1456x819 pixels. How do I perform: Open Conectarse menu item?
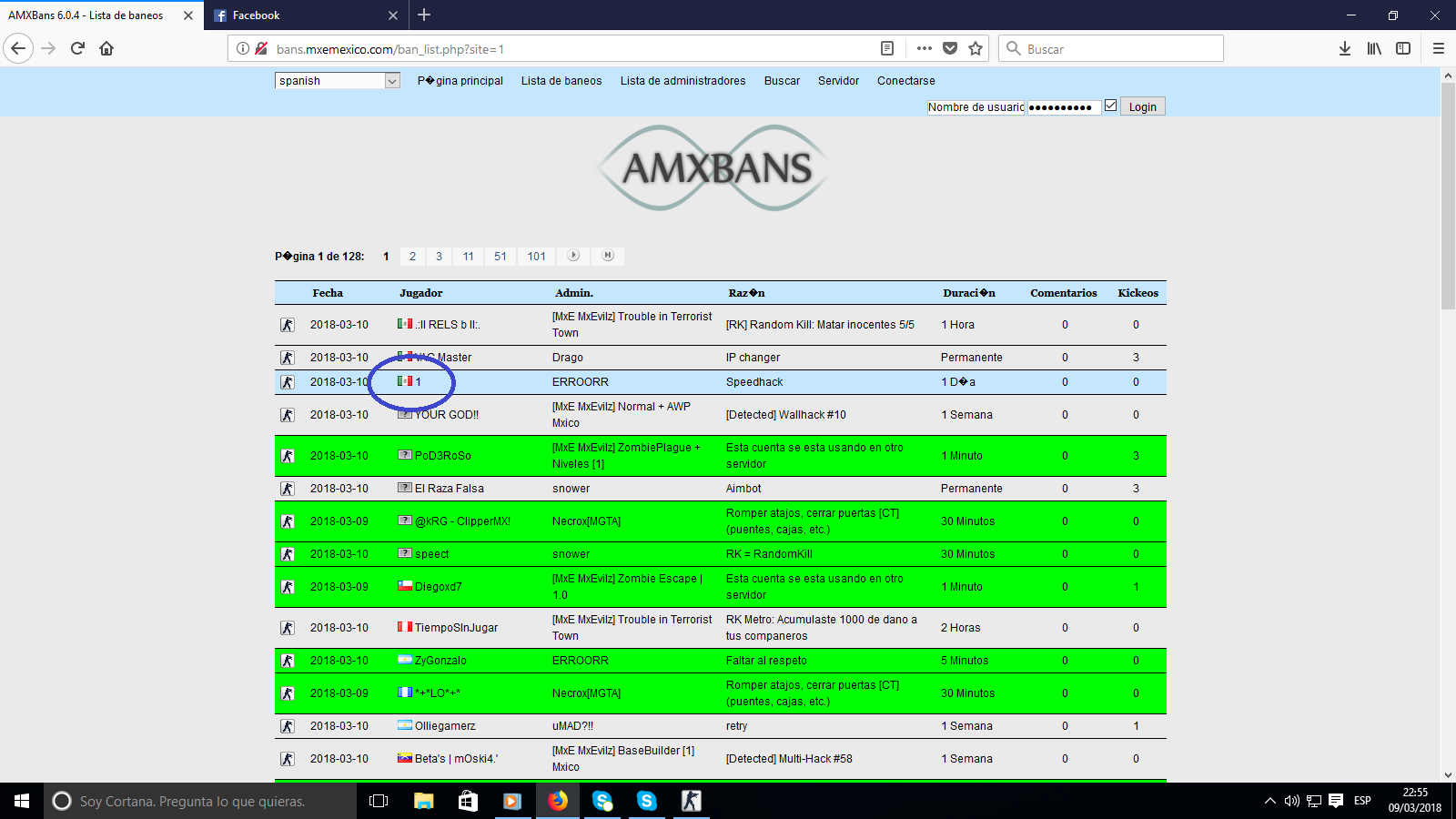pos(905,81)
